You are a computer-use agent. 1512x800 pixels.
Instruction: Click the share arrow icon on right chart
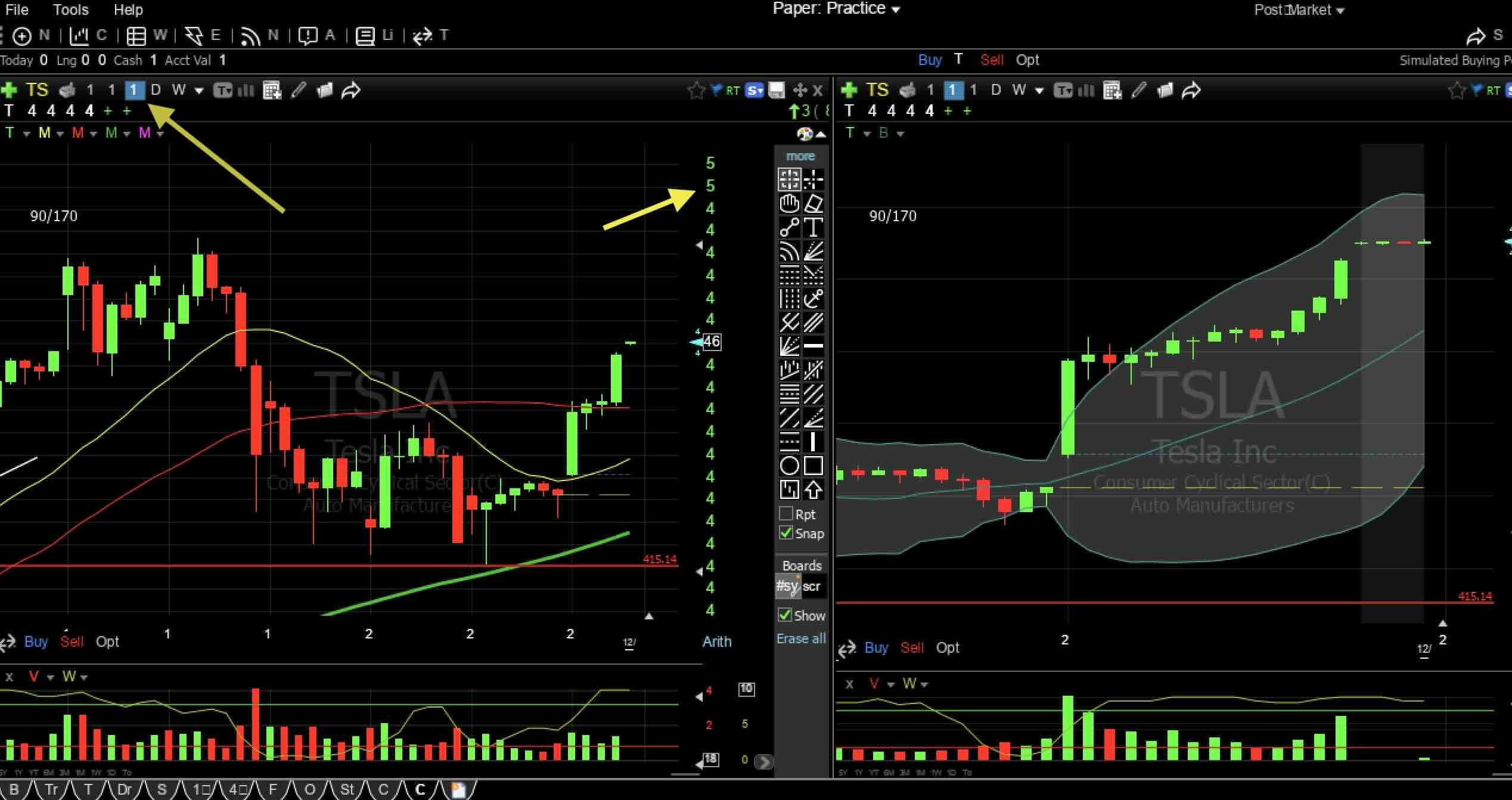click(1191, 91)
